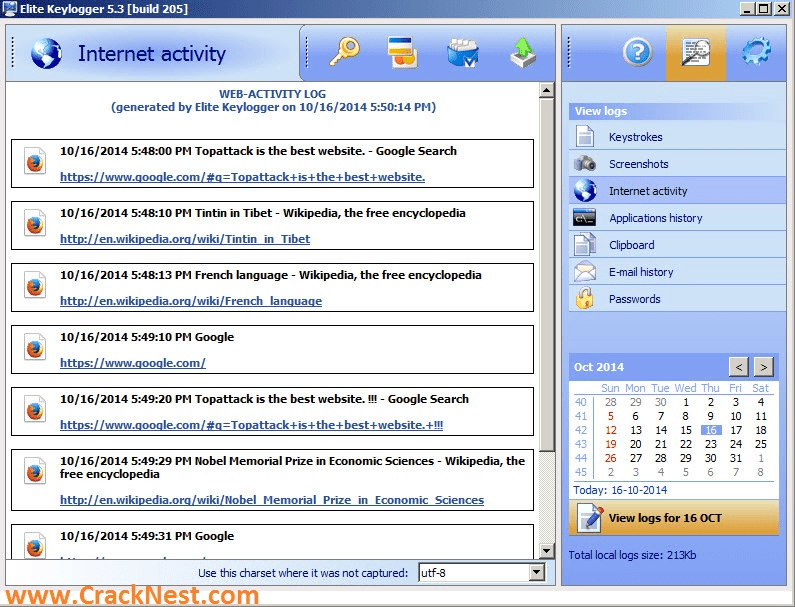Viewport: 795px width, 607px height.
Task: Click the credit card toolbar icon
Action: point(403,52)
